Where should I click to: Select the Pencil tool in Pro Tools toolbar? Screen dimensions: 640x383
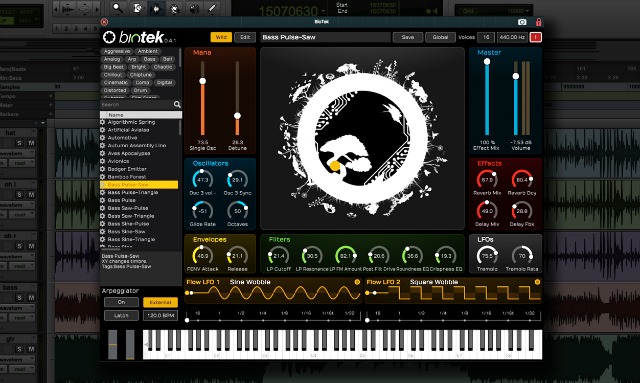[x=213, y=8]
